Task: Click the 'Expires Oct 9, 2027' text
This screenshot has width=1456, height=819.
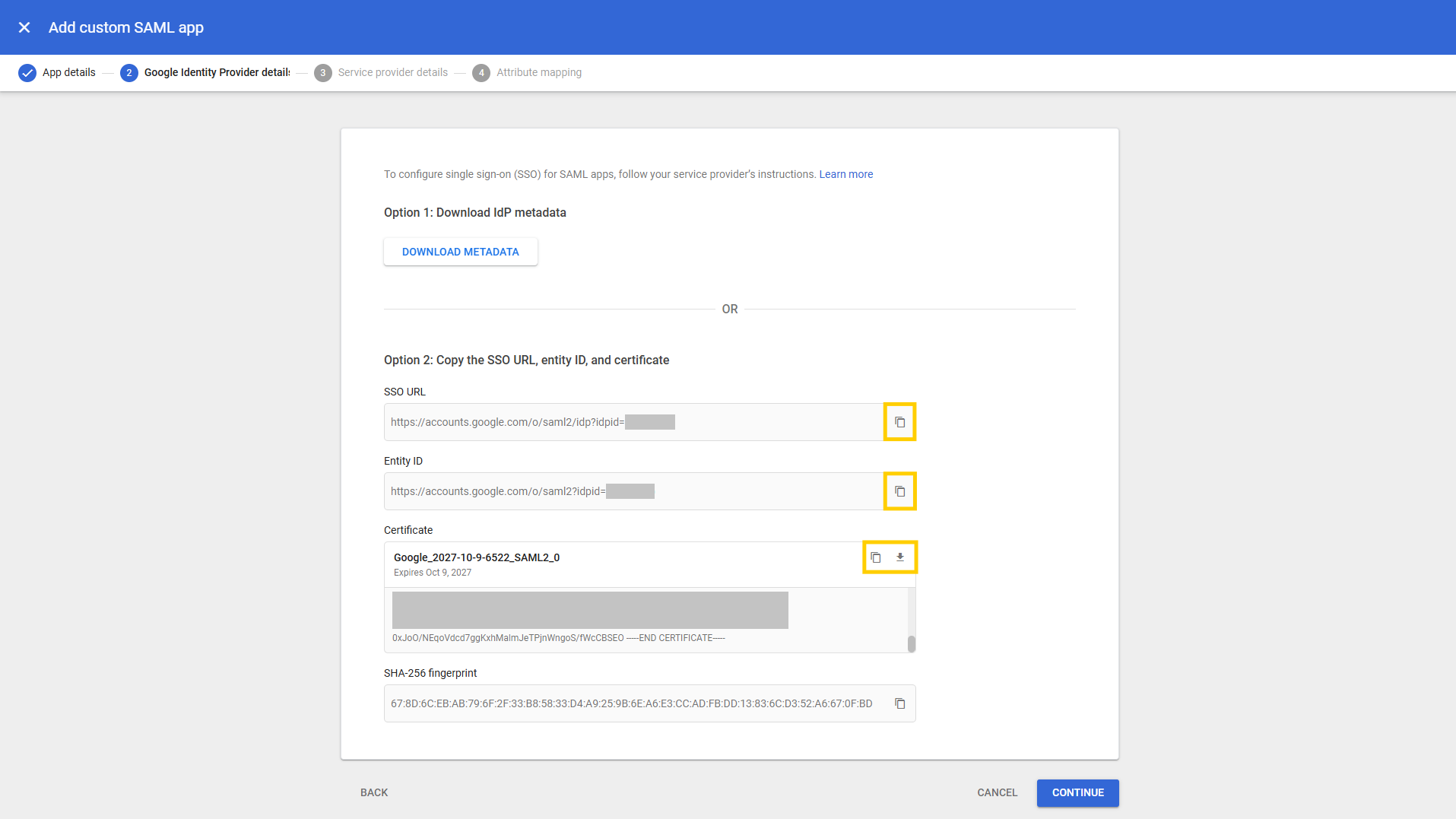Action: tap(433, 573)
